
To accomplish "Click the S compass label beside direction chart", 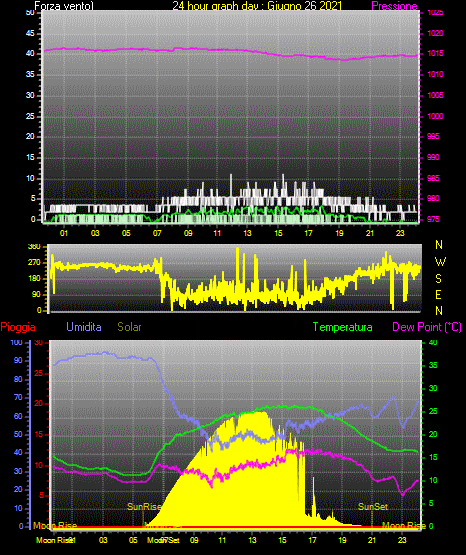I will [438, 279].
